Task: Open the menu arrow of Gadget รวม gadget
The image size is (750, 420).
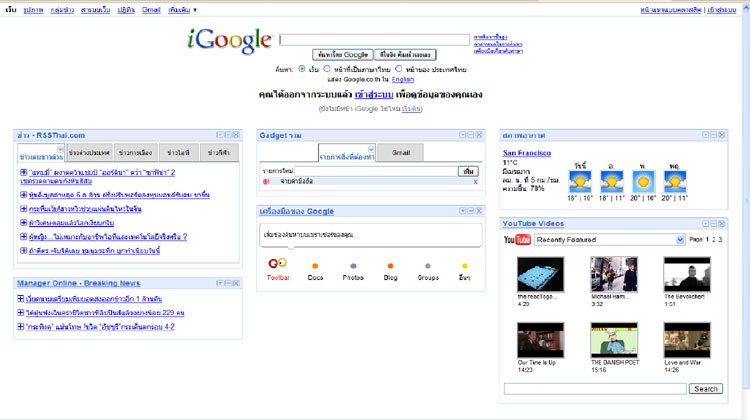Action: tap(463, 135)
